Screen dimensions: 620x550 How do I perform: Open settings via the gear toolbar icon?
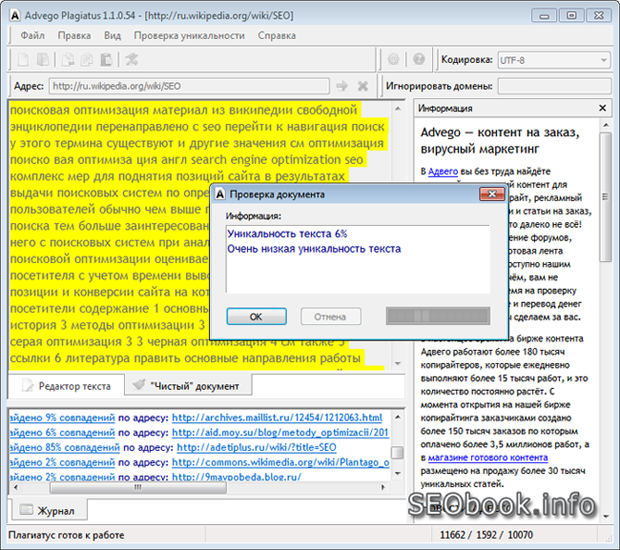coord(394,60)
